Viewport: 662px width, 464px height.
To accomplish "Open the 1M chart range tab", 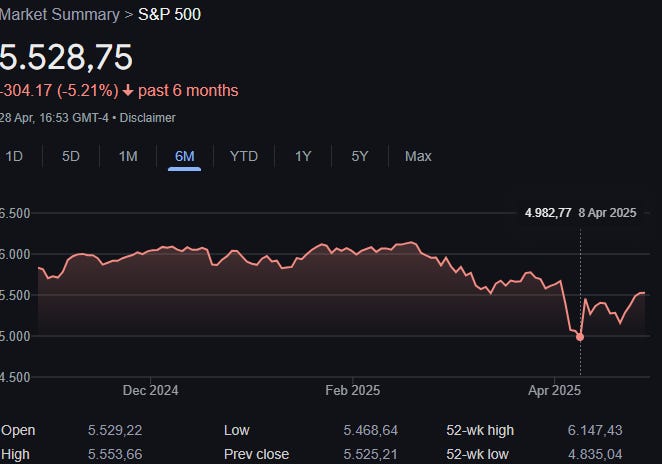I will click(x=128, y=156).
